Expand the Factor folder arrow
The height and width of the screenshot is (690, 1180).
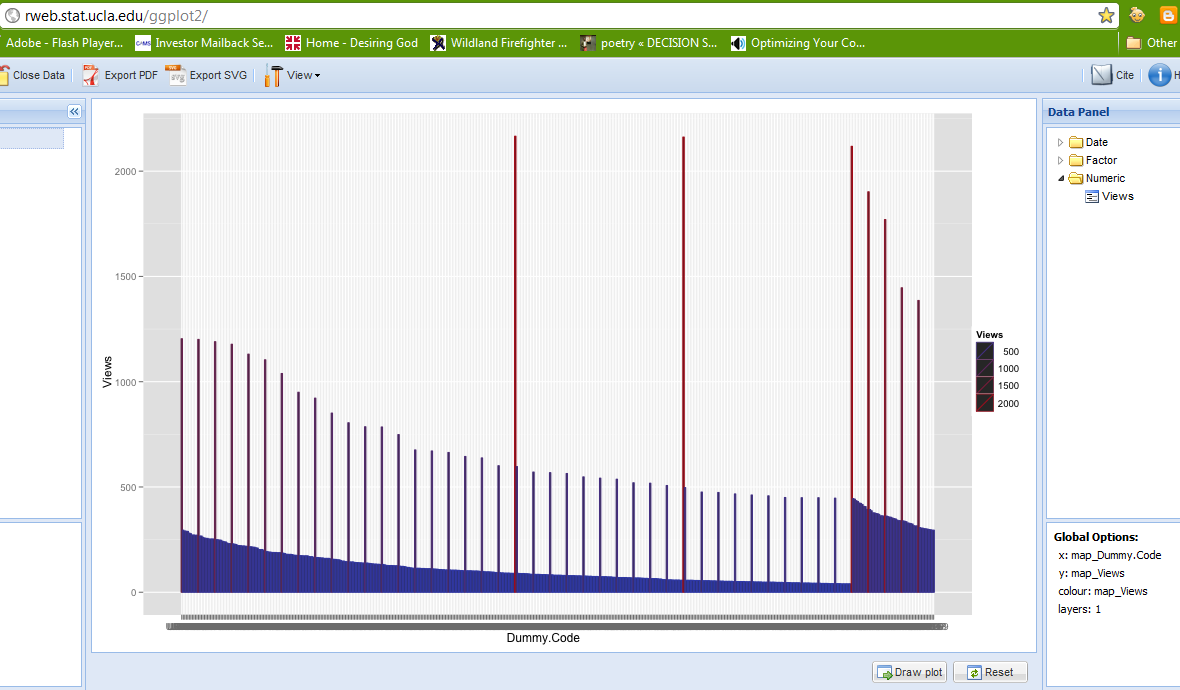[x=1061, y=161]
